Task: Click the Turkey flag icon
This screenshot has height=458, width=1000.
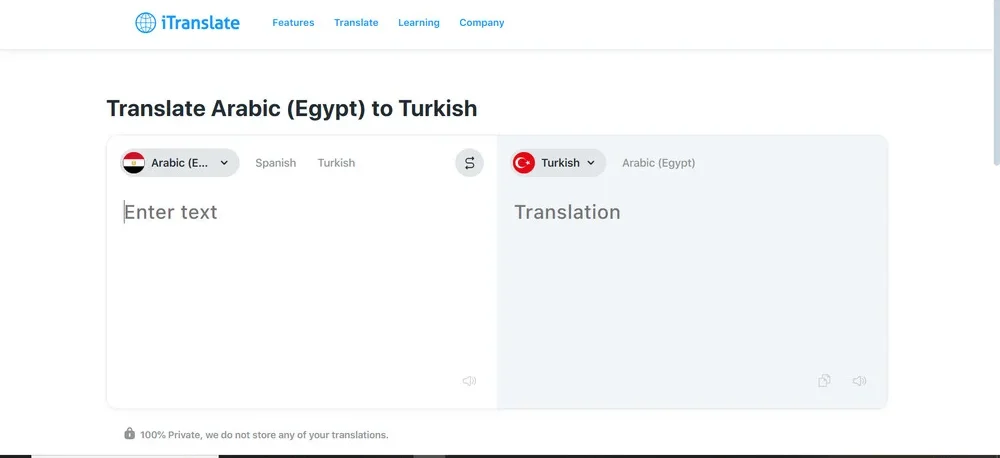Action: (x=524, y=163)
